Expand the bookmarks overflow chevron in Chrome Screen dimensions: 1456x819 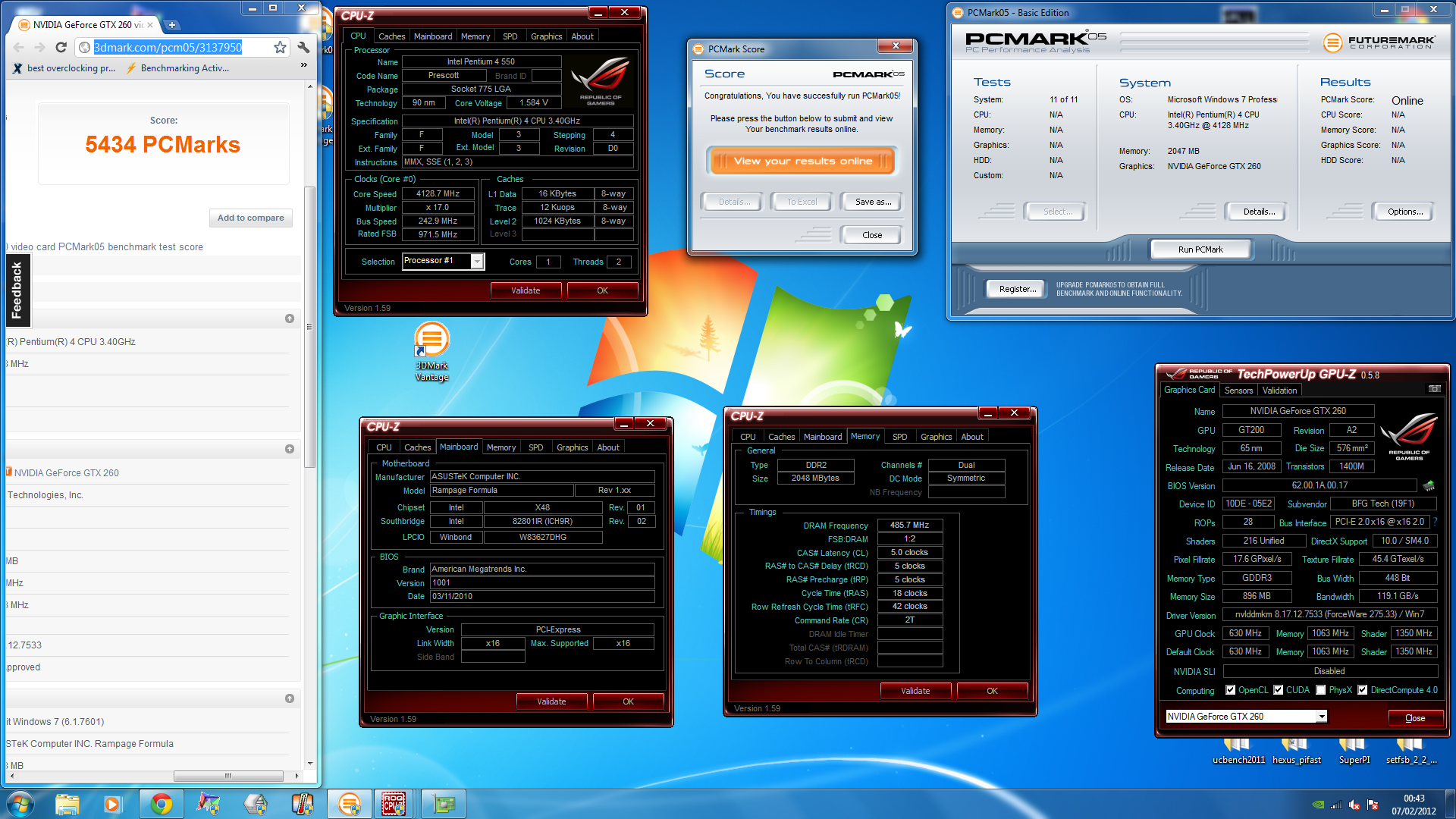pyautogui.click(x=303, y=65)
